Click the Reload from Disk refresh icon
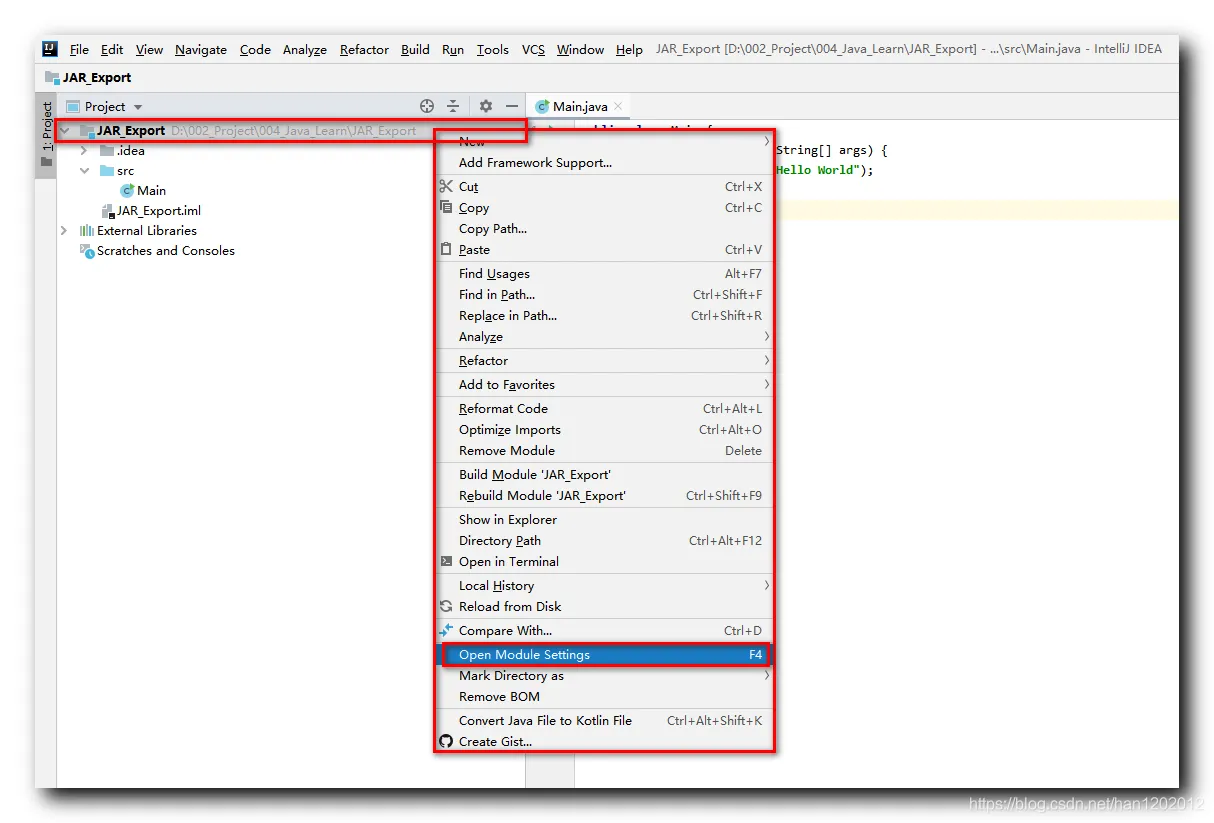The height and width of the screenshot is (823, 1214). [x=446, y=606]
